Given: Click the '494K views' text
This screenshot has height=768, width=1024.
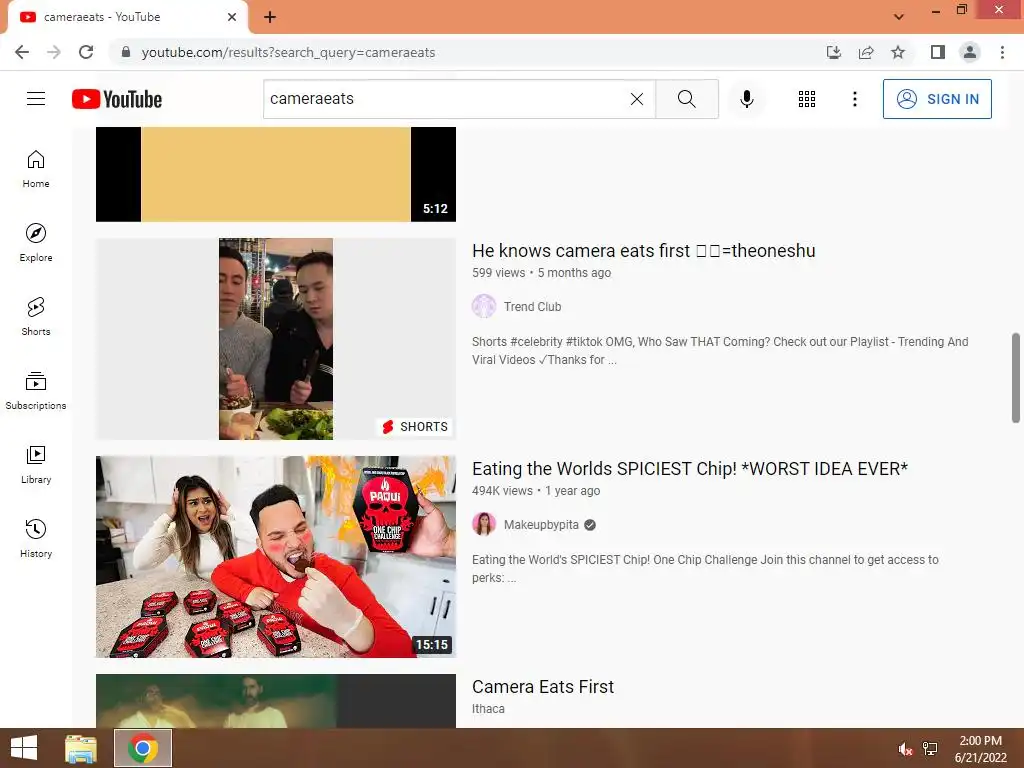Looking at the screenshot, I should click(502, 491).
